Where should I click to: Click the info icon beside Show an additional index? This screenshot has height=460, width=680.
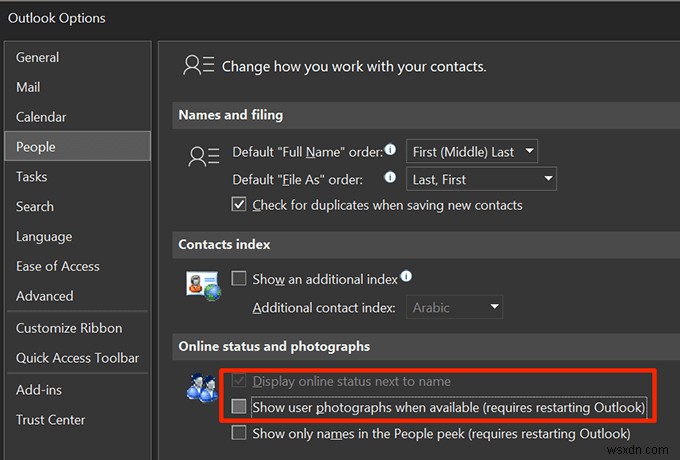coord(406,276)
